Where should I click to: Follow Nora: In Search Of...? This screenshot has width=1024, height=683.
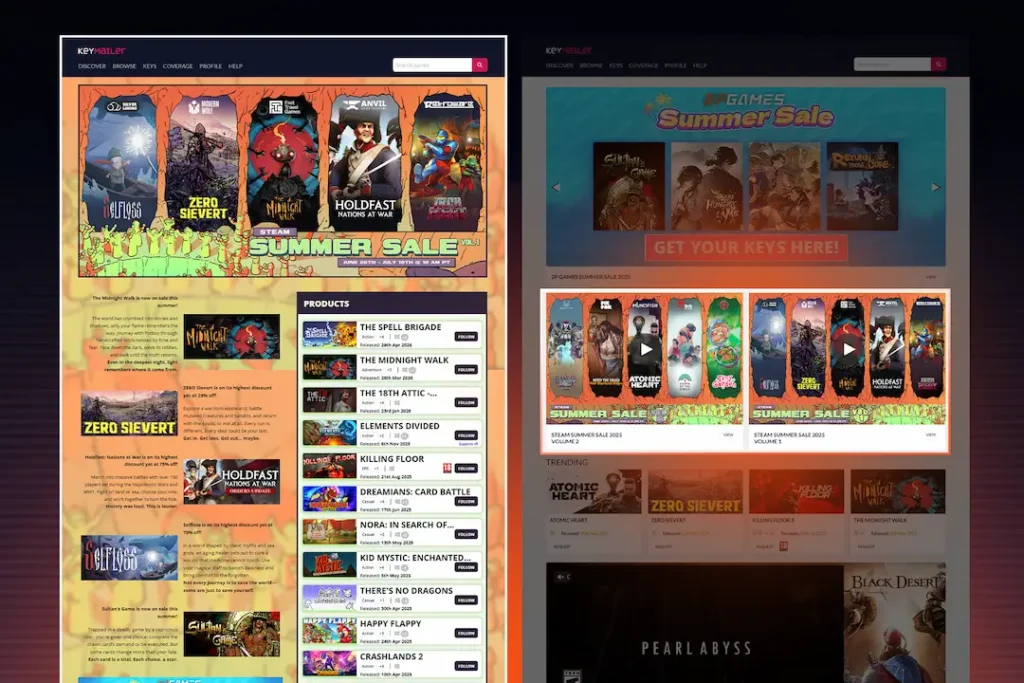click(466, 534)
